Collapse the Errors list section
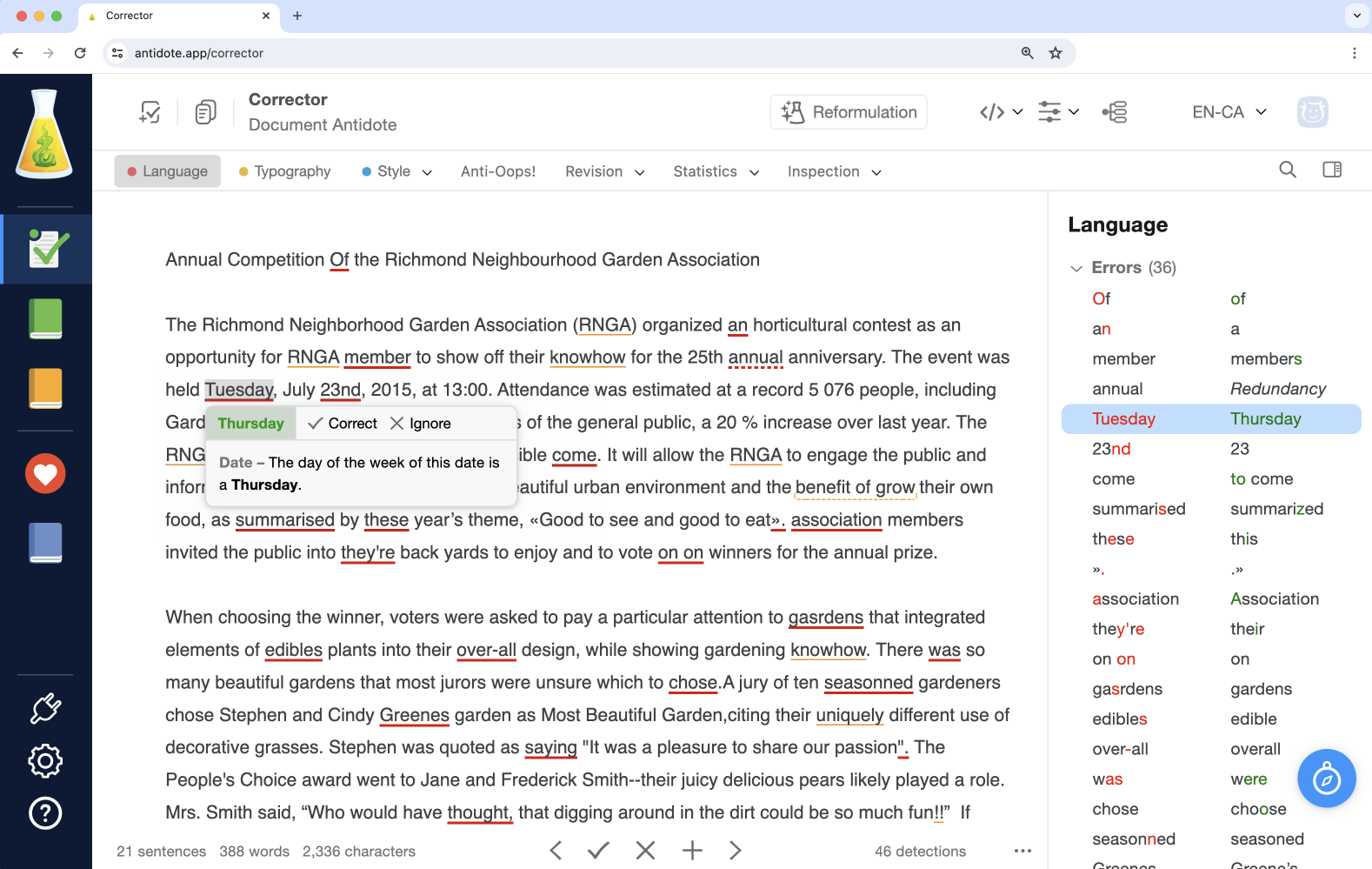The width and height of the screenshot is (1372, 869). [1076, 268]
